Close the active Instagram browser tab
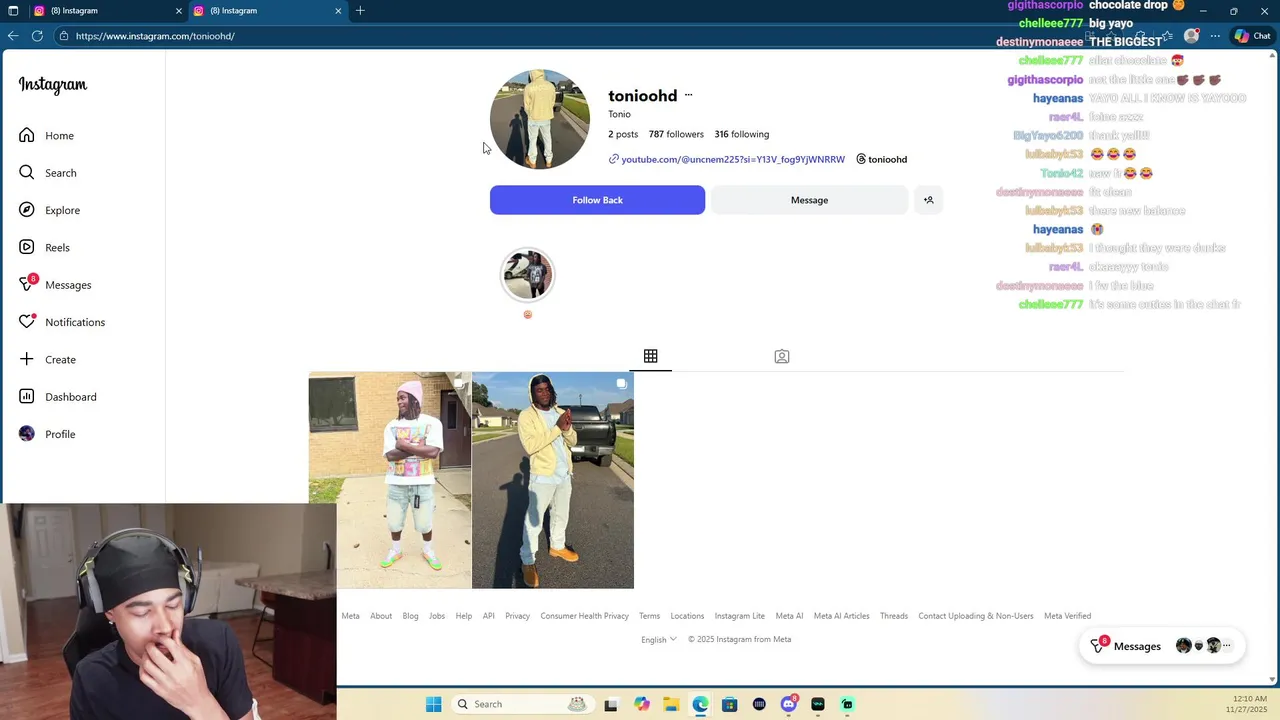 [x=338, y=11]
